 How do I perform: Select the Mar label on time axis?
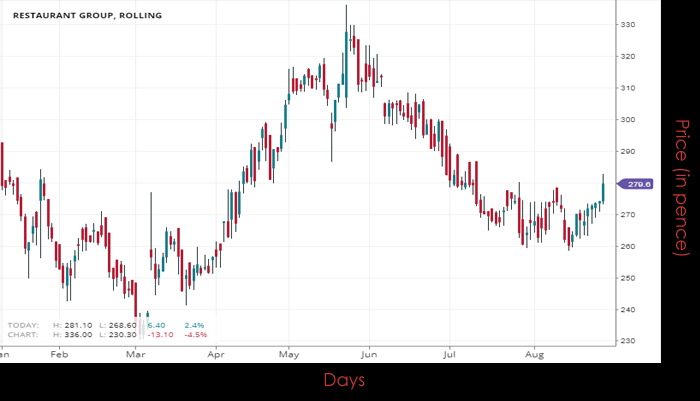[x=136, y=354]
